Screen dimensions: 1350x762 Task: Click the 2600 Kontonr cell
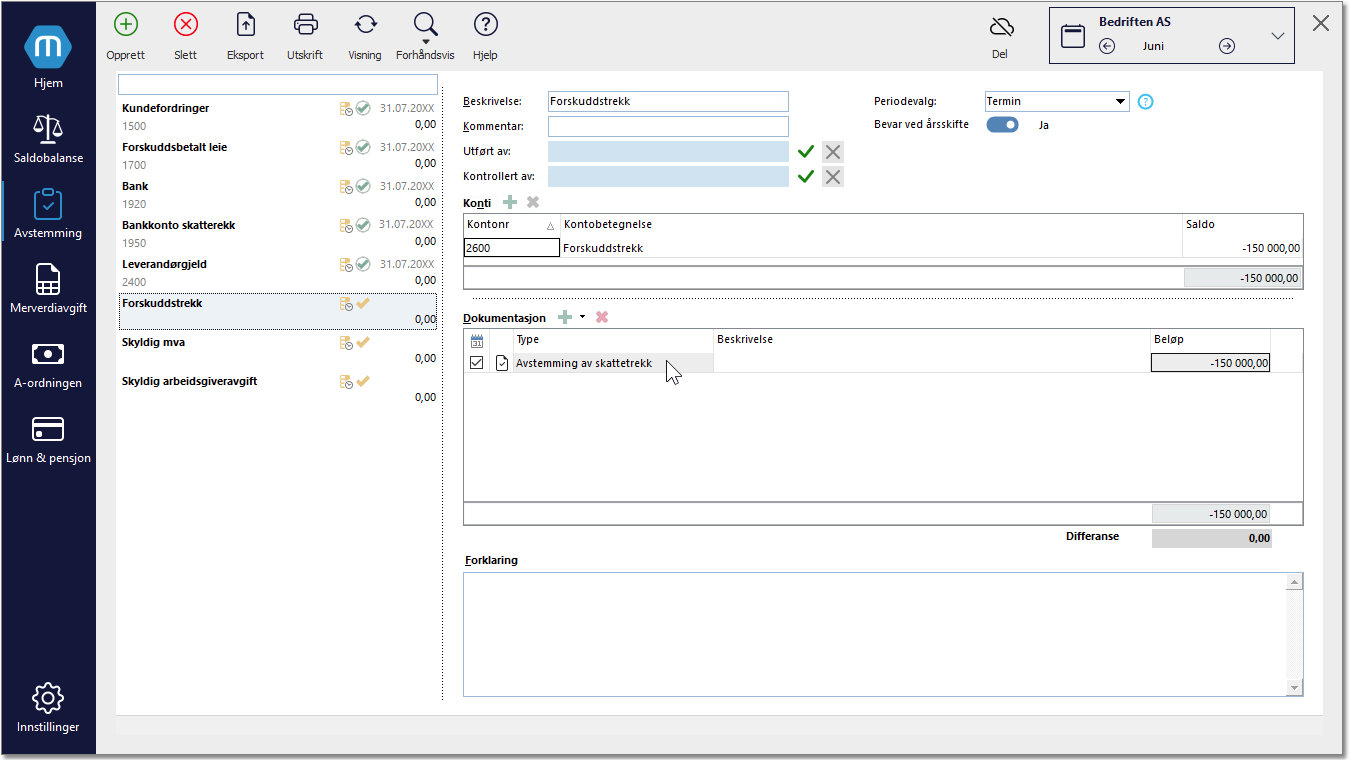[511, 248]
